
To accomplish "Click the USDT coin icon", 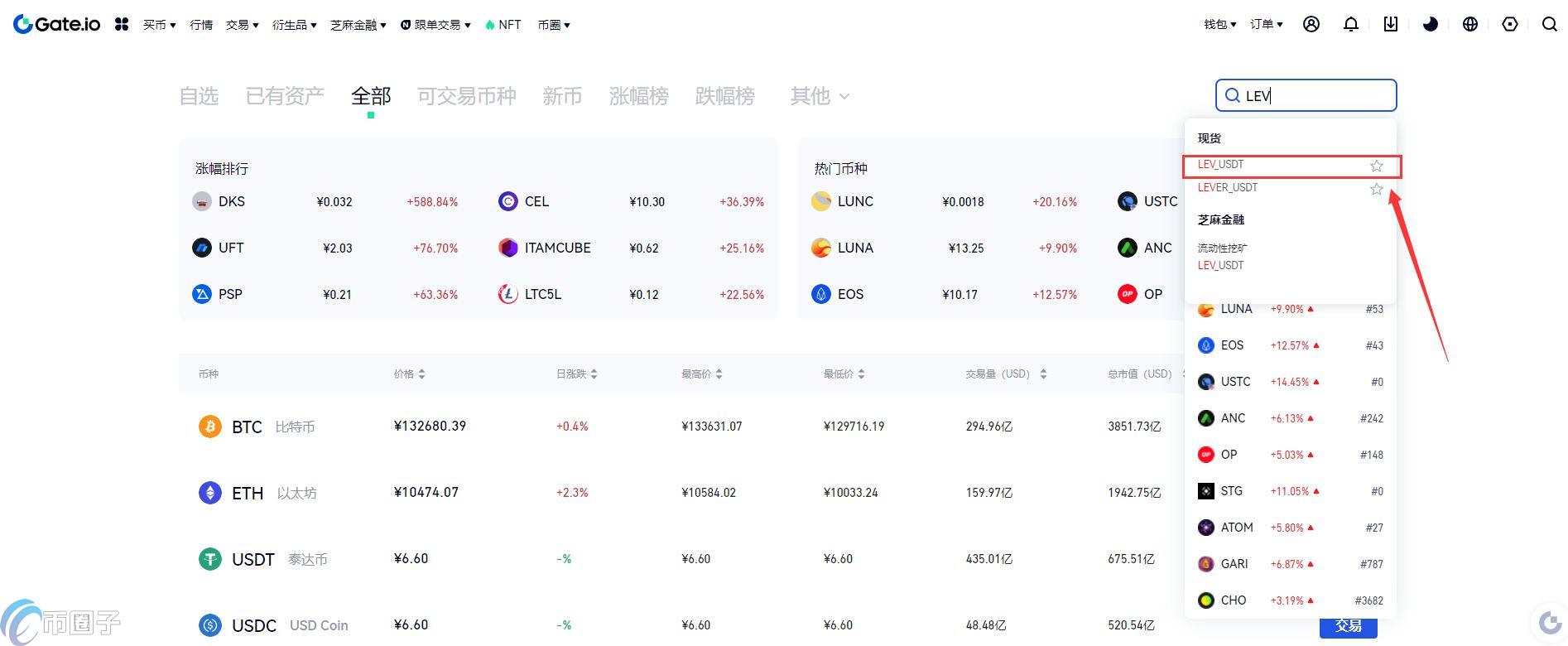I will (210, 559).
